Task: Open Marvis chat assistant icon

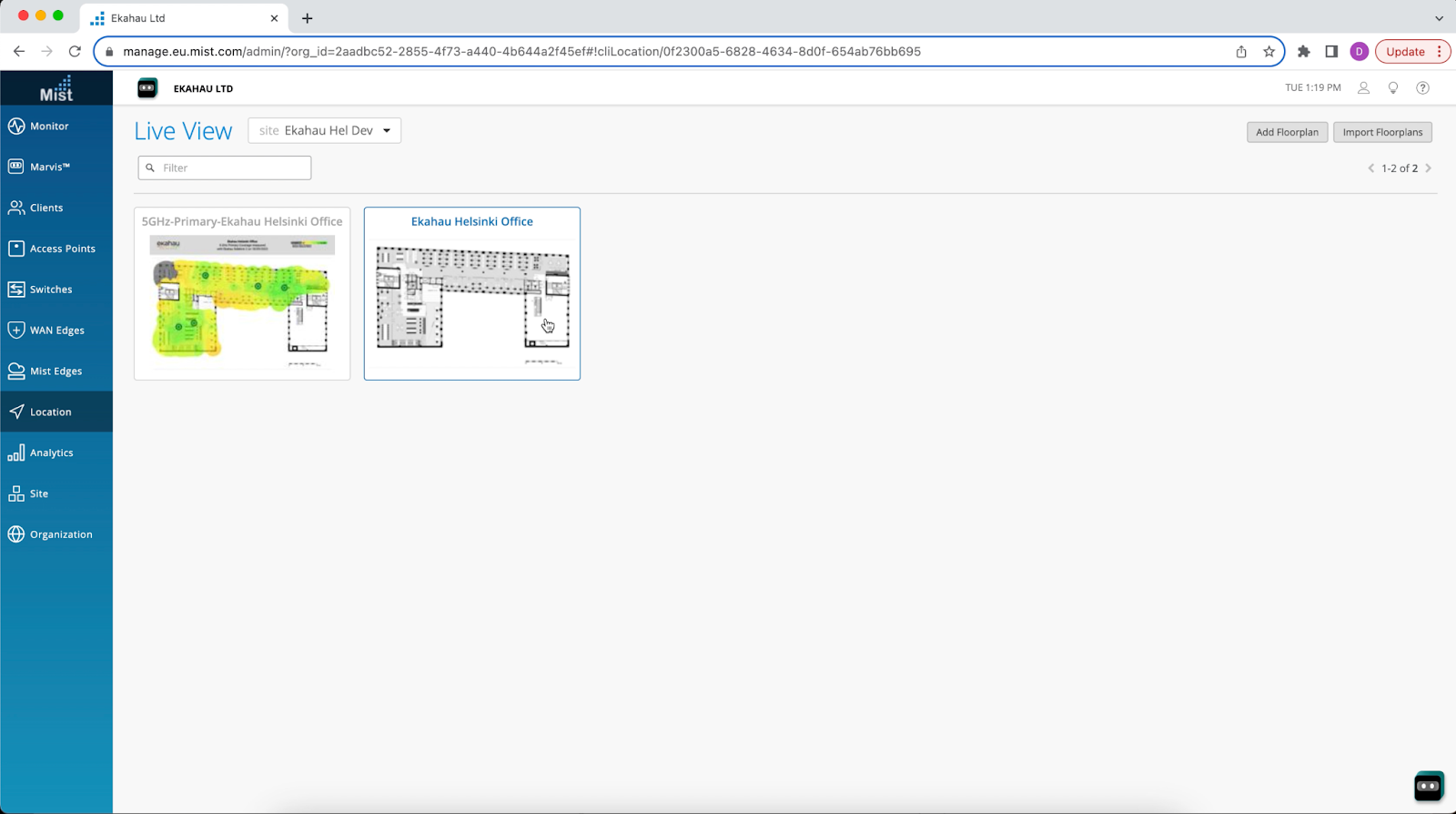Action: coord(1429,786)
